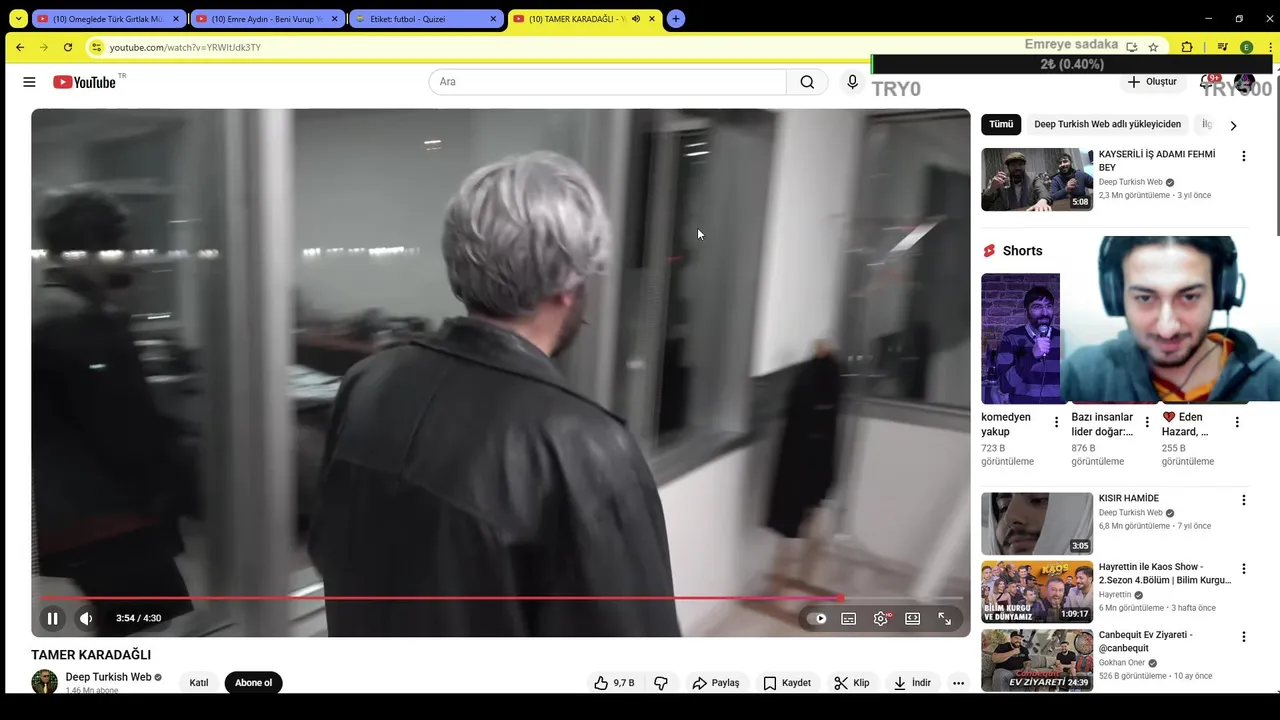Viewport: 1280px width, 720px height.
Task: Switch to Omeglede Türk Gırtlak browser tab
Action: pos(108,18)
